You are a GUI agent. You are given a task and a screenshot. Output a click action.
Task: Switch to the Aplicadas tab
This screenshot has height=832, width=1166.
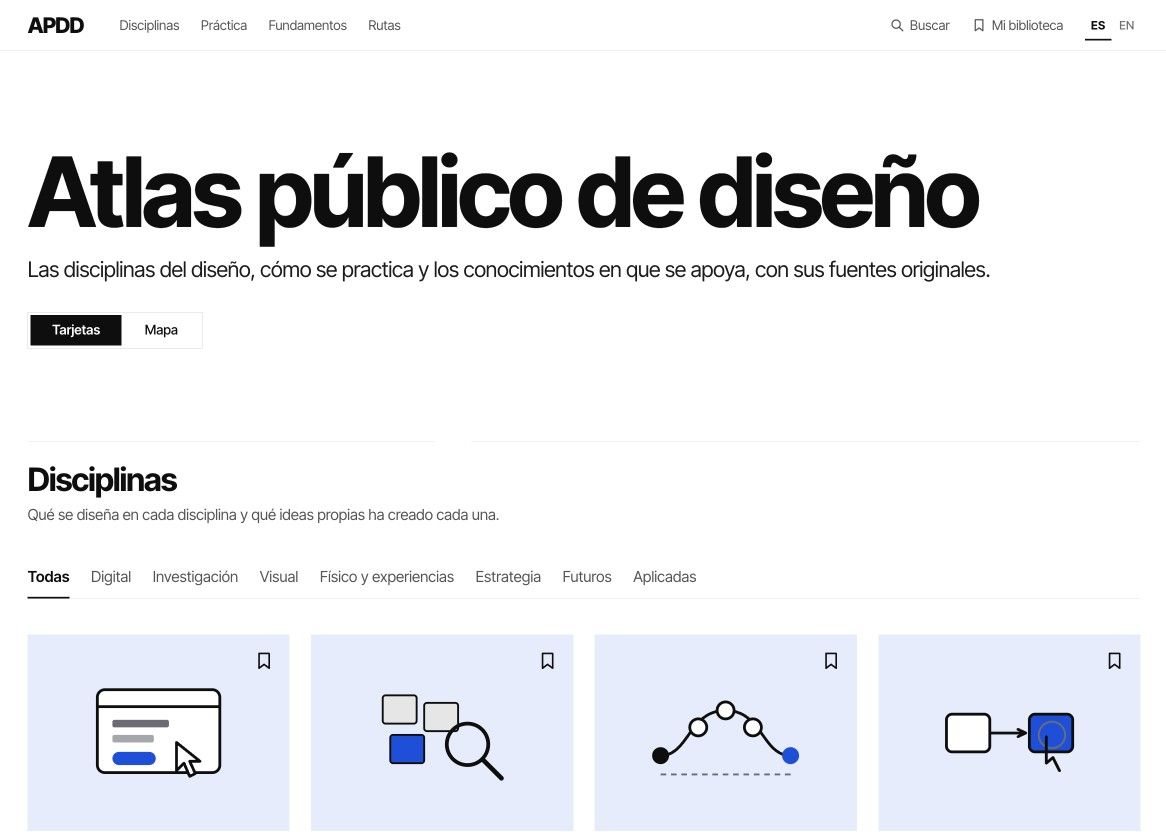[664, 577]
